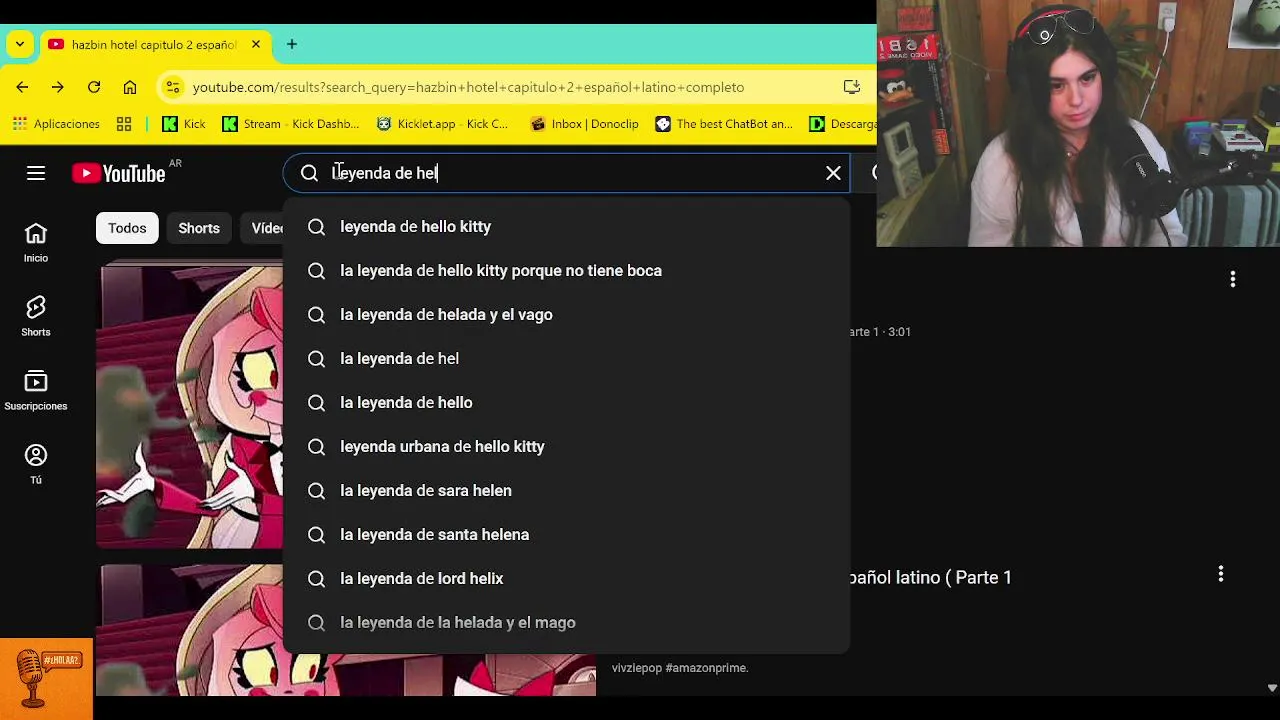1280x720 pixels.
Task: Choose suggestion about hello kitty sin boca
Action: coord(566,271)
